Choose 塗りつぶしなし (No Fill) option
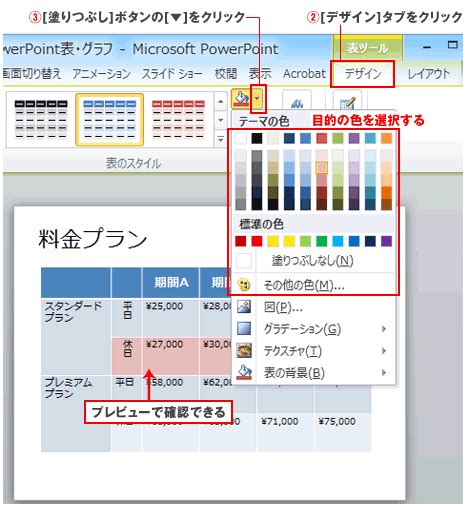Screen dimensions: 468x507 click(x=313, y=260)
